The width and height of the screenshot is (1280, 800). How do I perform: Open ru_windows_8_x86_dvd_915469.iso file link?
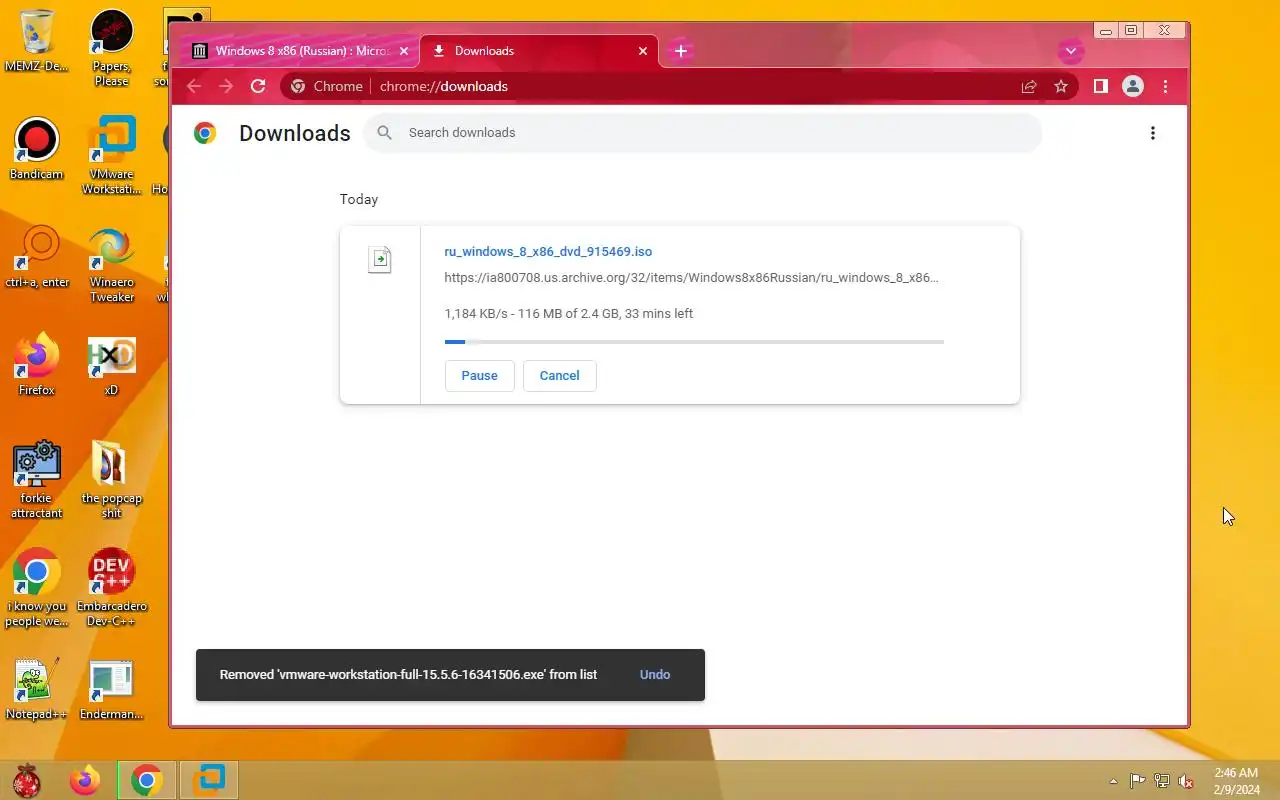tap(548, 251)
